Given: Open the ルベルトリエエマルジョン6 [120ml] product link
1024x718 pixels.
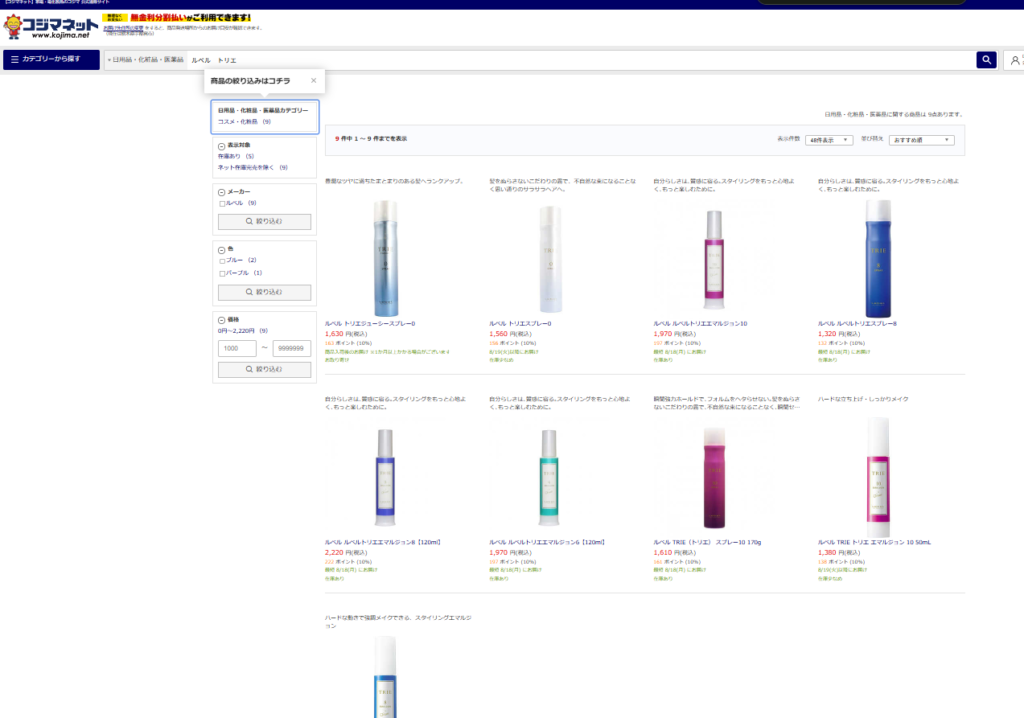Looking at the screenshot, I should [547, 542].
